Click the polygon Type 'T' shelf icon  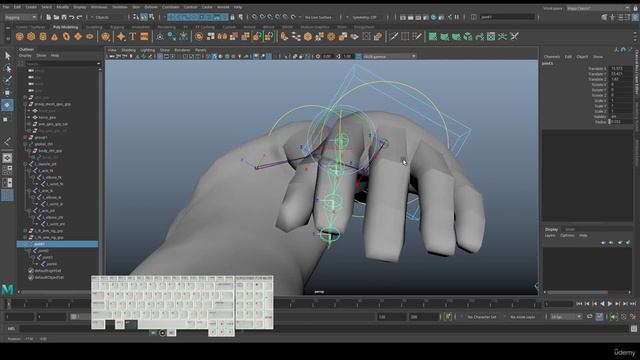coord(133,37)
